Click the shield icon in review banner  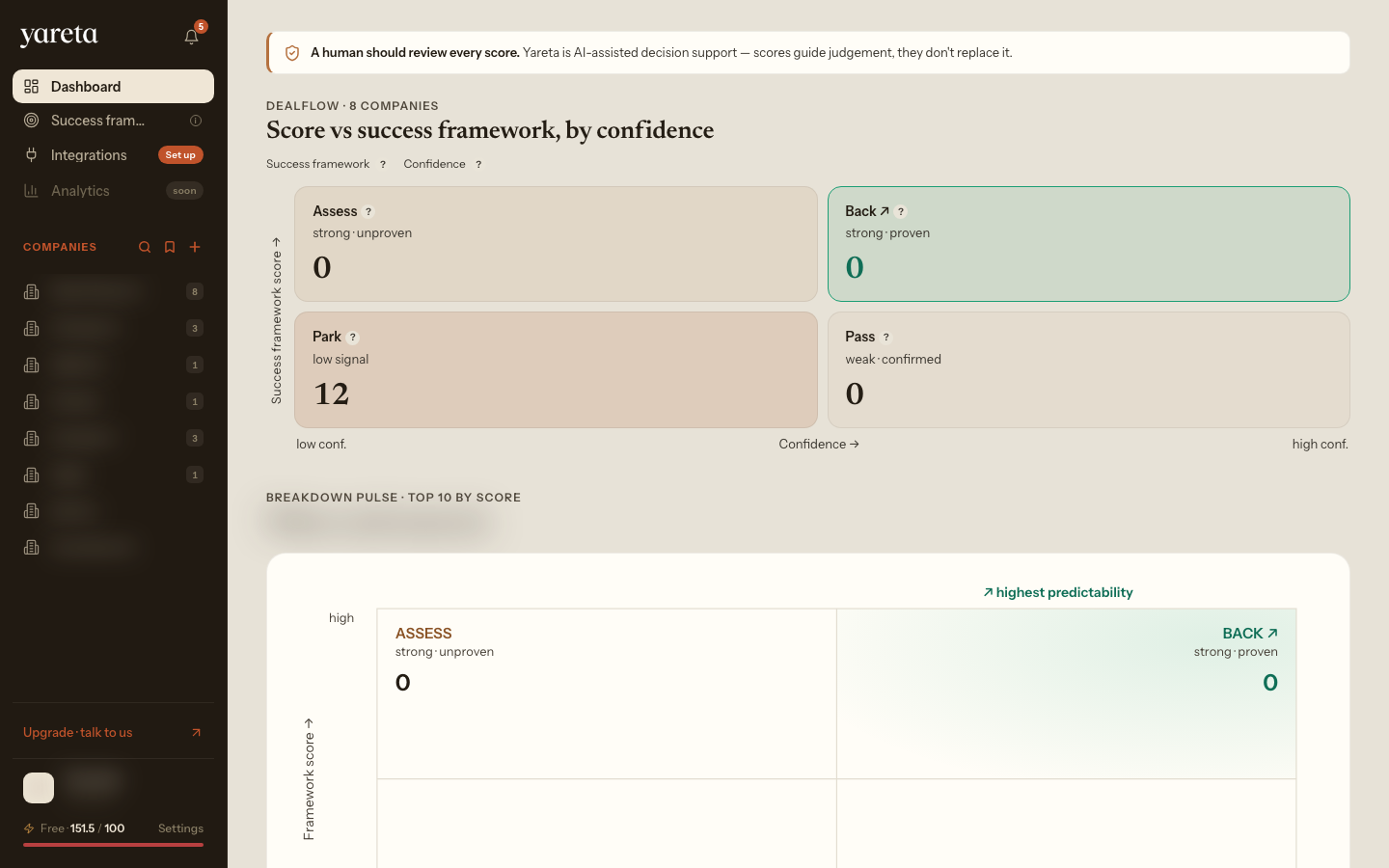[x=292, y=53]
